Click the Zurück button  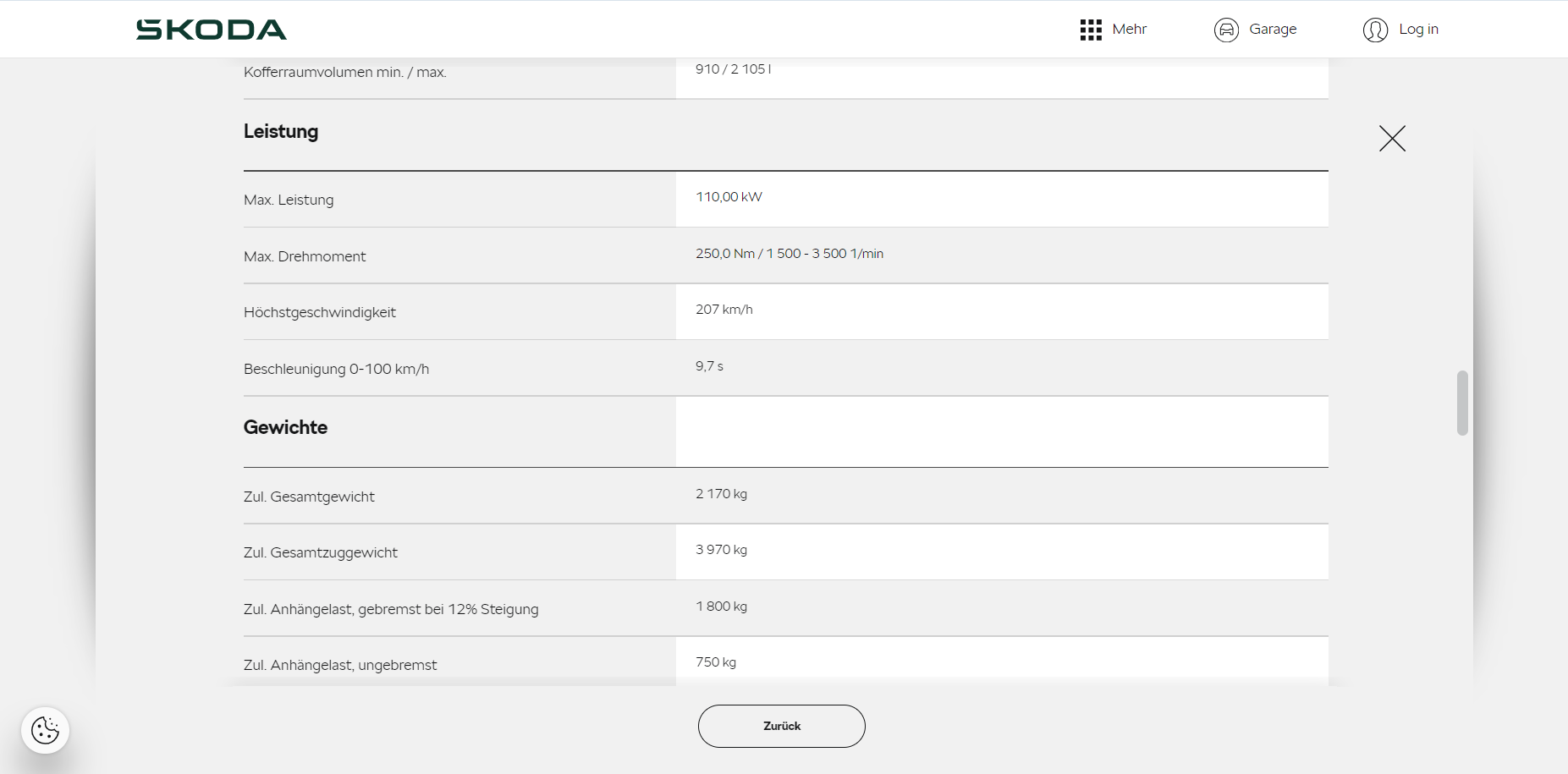point(781,726)
